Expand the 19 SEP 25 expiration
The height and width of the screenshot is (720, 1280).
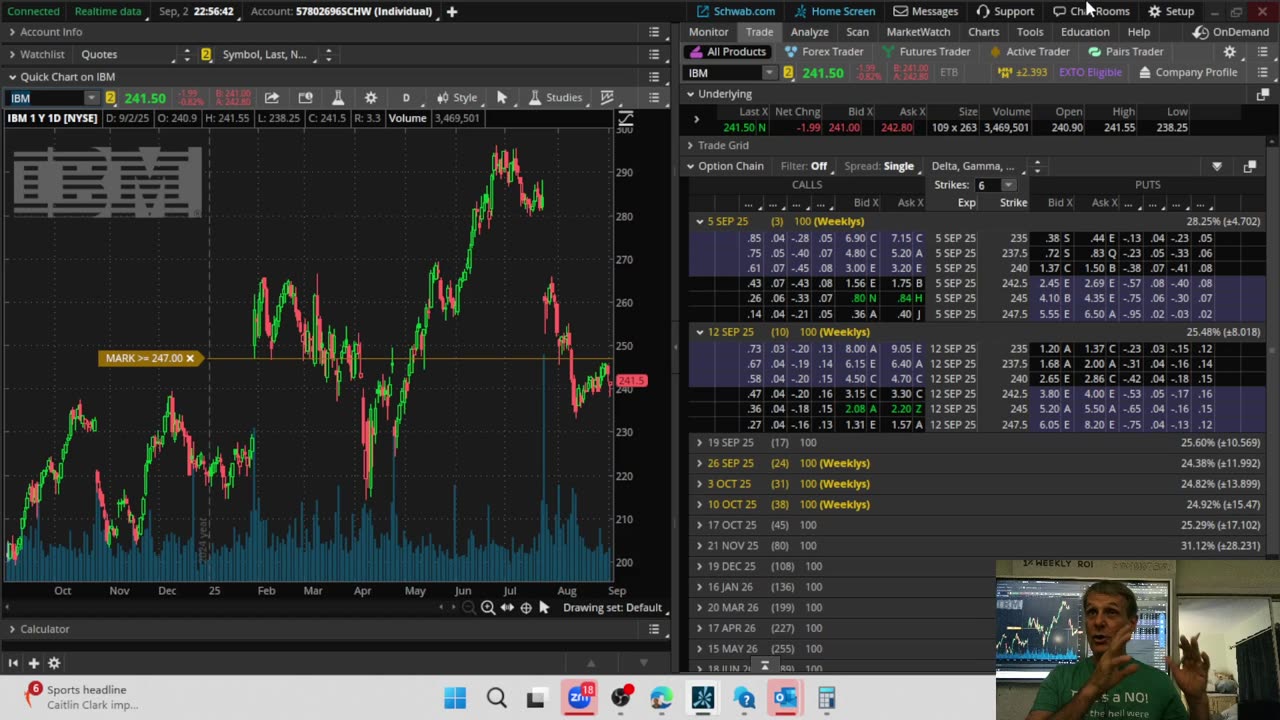pyautogui.click(x=700, y=442)
